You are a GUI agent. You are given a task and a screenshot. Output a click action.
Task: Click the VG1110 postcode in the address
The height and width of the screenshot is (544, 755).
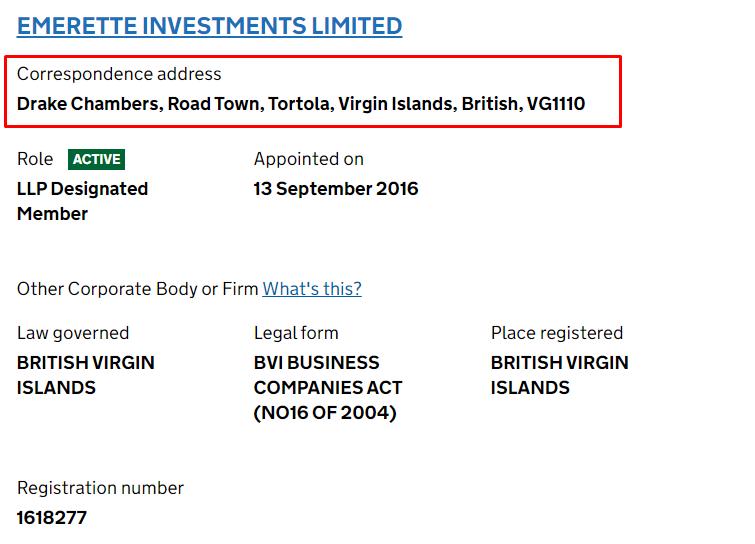556,104
